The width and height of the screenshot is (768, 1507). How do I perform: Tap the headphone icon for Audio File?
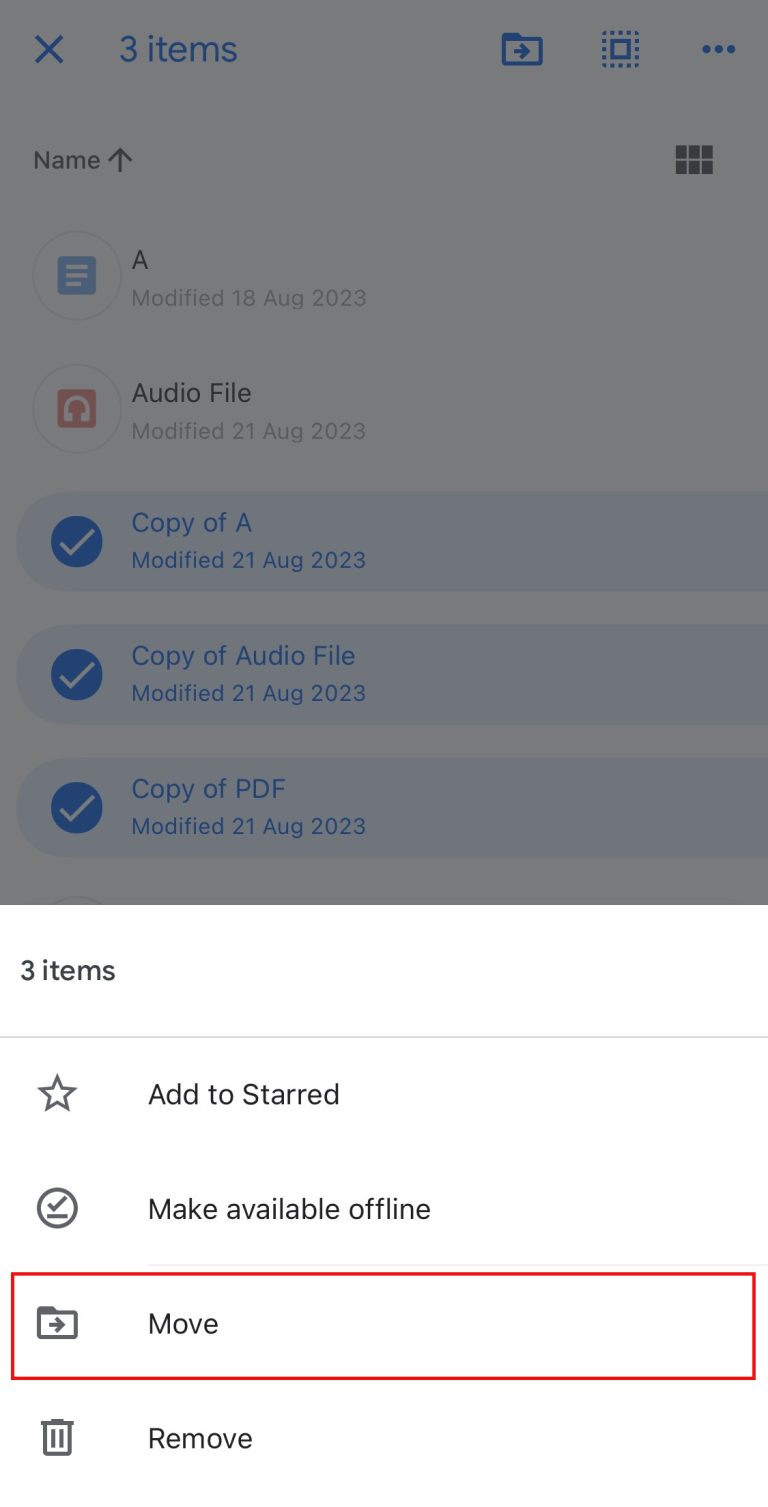click(x=77, y=409)
